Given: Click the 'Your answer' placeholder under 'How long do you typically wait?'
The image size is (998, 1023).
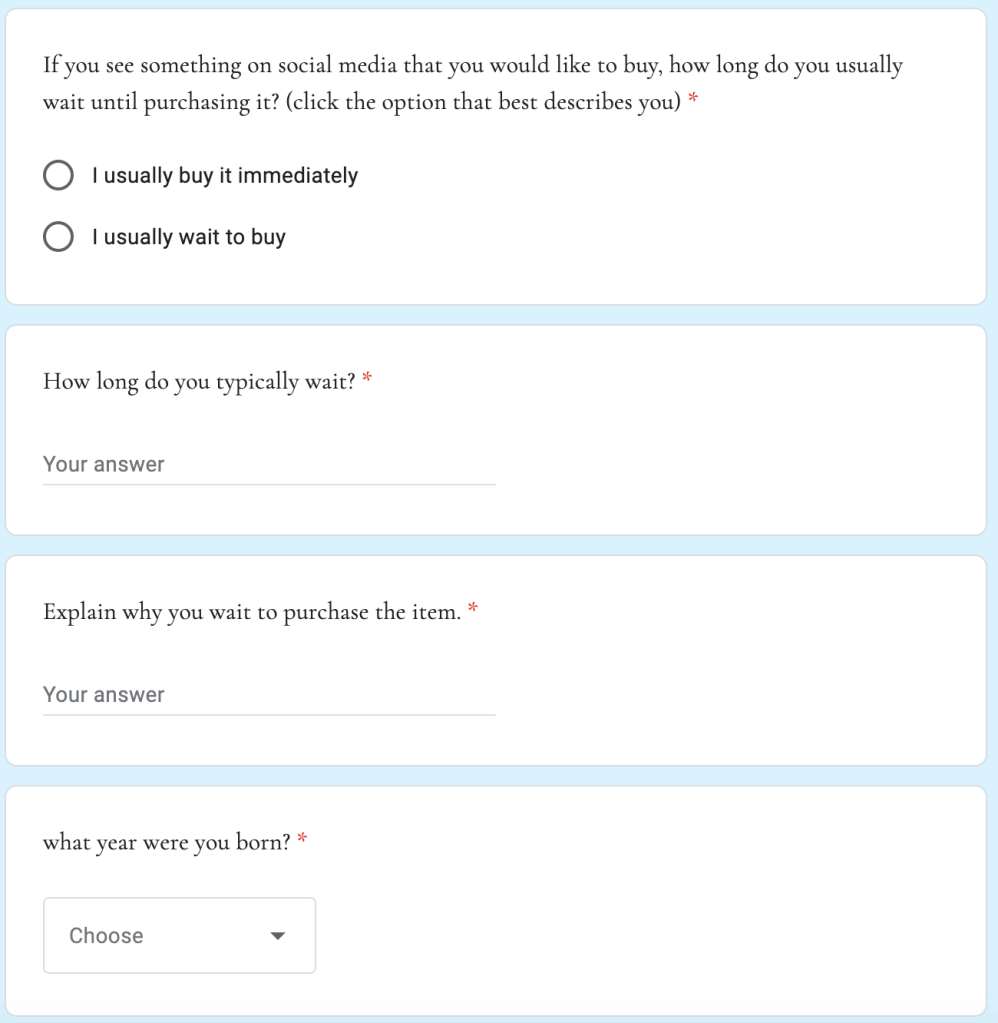Looking at the screenshot, I should coord(104,465).
